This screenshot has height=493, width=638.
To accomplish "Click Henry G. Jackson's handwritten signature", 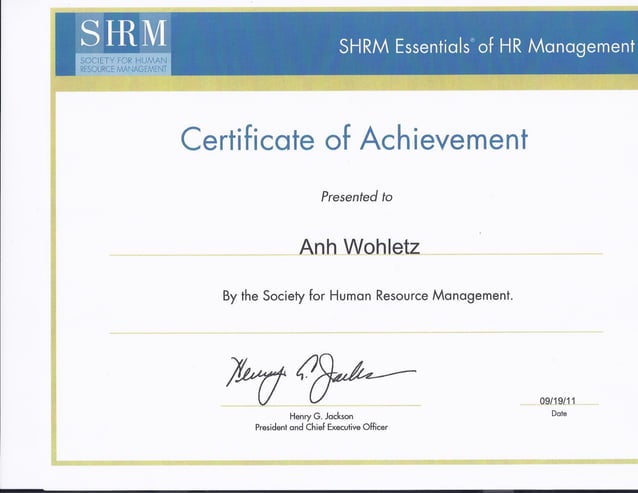I will 321,378.
